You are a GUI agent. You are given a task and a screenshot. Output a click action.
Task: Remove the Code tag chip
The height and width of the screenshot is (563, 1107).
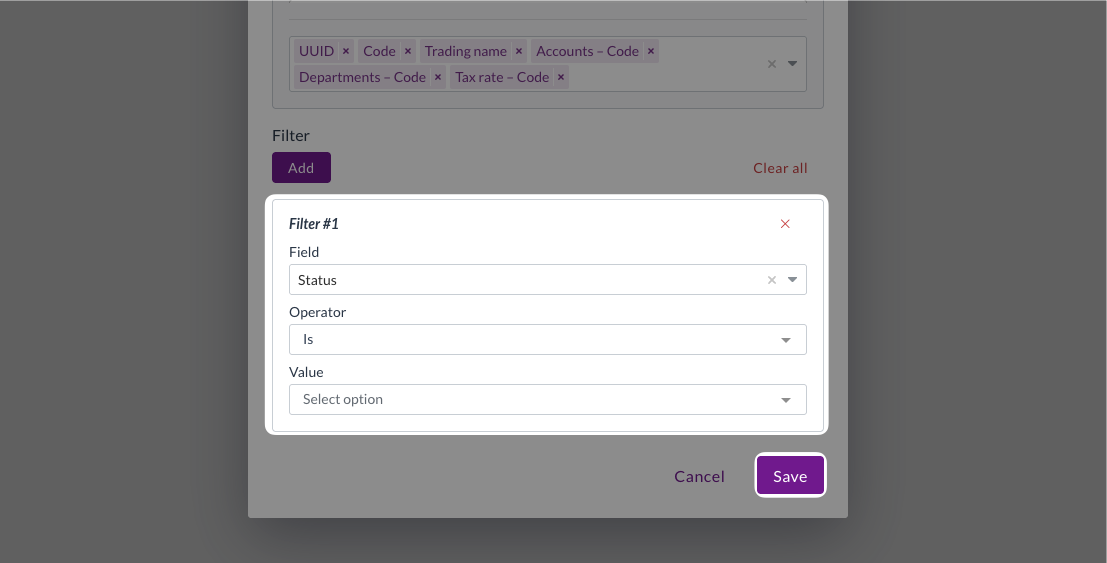(x=408, y=51)
